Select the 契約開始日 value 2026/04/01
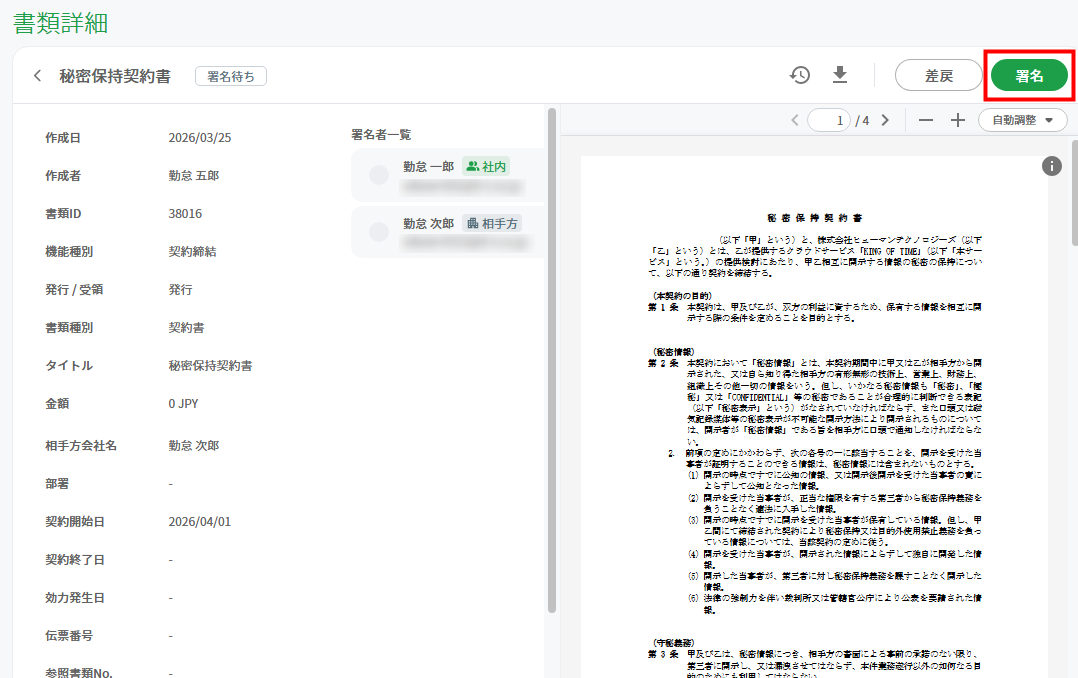This screenshot has height=678, width=1078. pos(199,522)
